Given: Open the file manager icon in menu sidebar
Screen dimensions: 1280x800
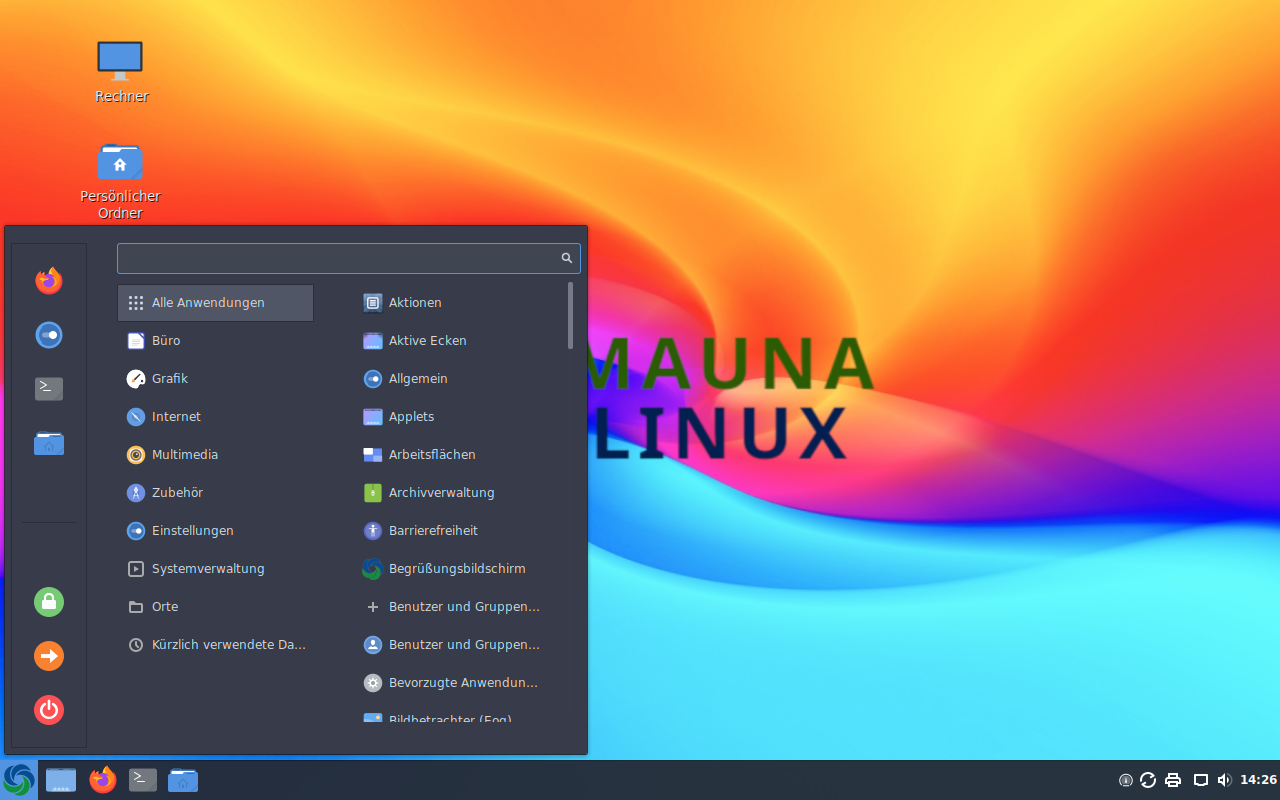Looking at the screenshot, I should coord(49,443).
